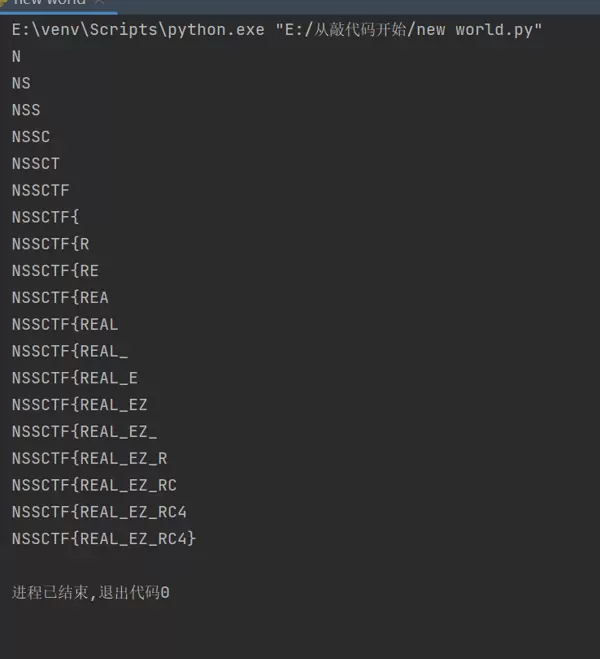Click the python.exe command line at top
This screenshot has width=600, height=659.
tap(140, 30)
